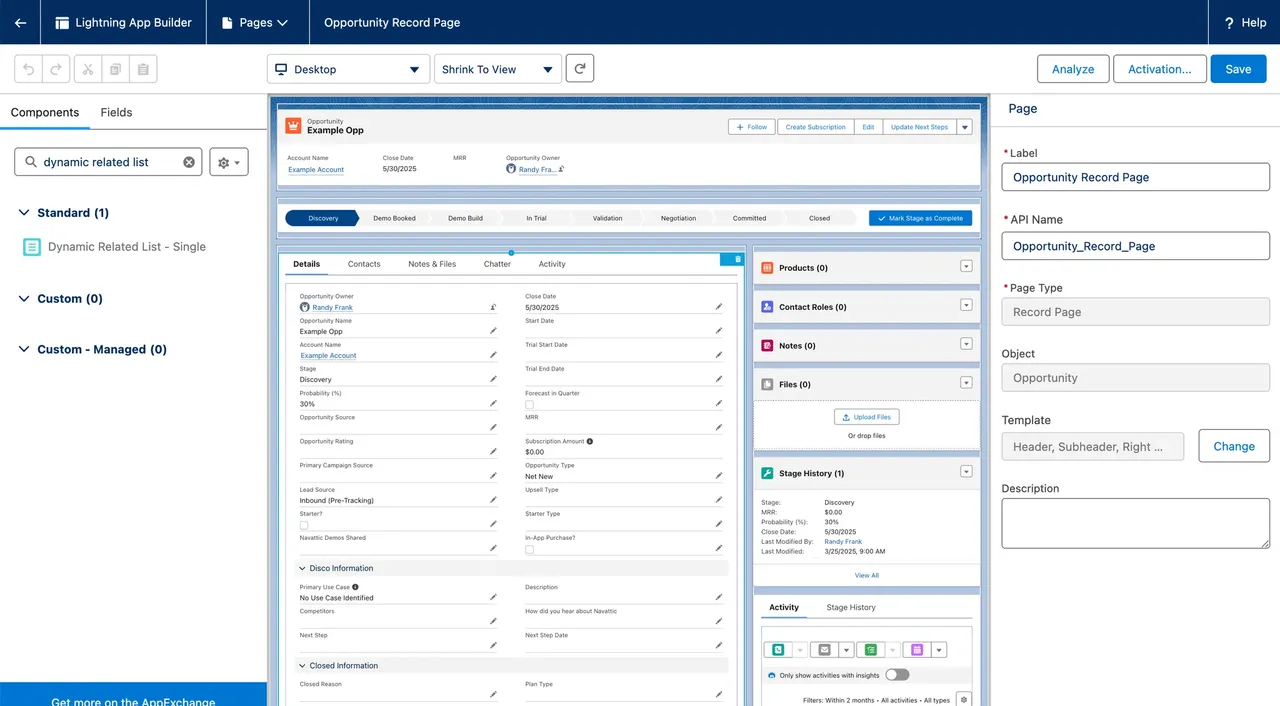Clear the component search with X icon
1280x706 pixels.
(x=189, y=162)
